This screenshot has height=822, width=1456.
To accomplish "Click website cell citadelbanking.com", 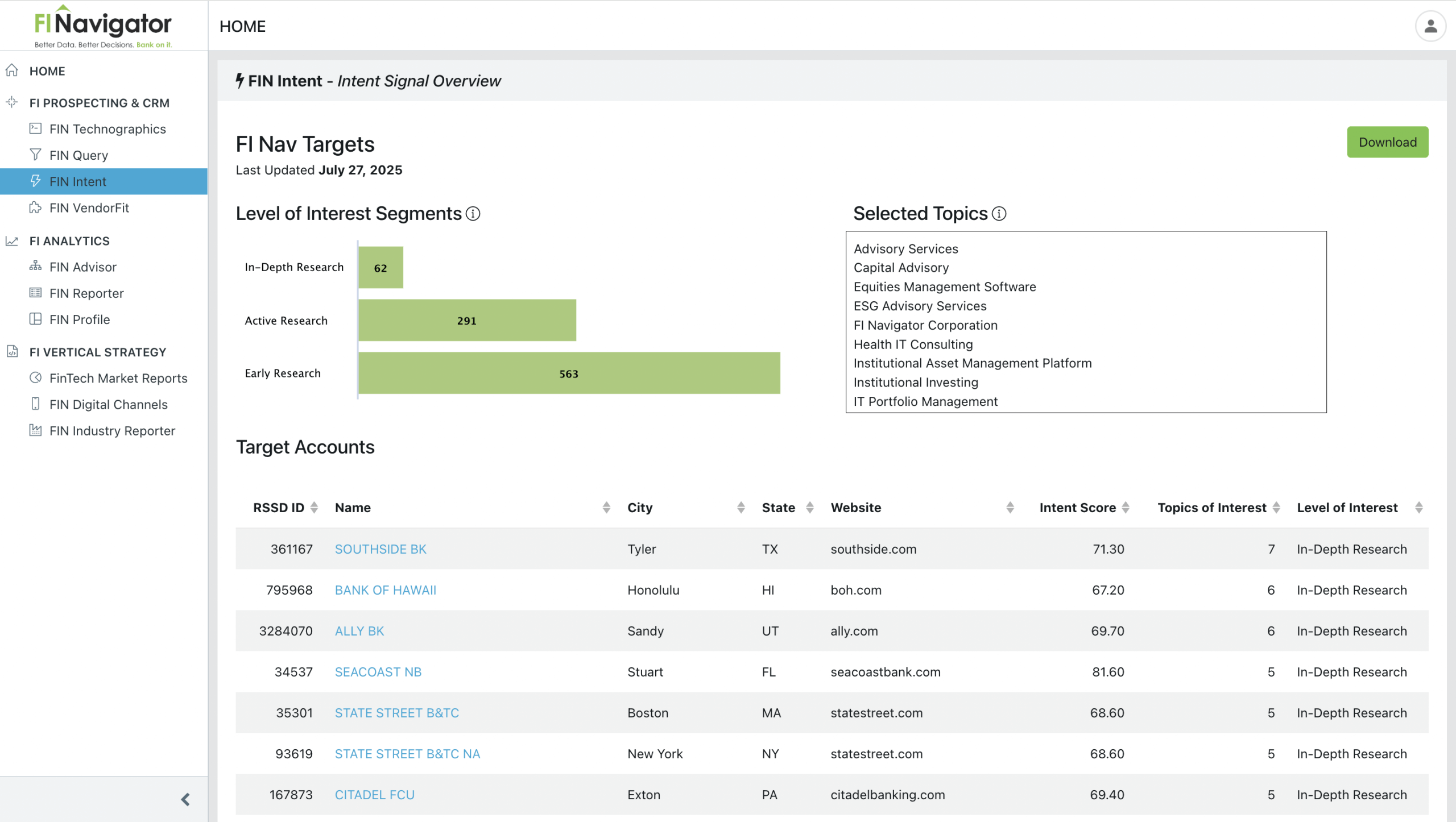I will coord(888,795).
